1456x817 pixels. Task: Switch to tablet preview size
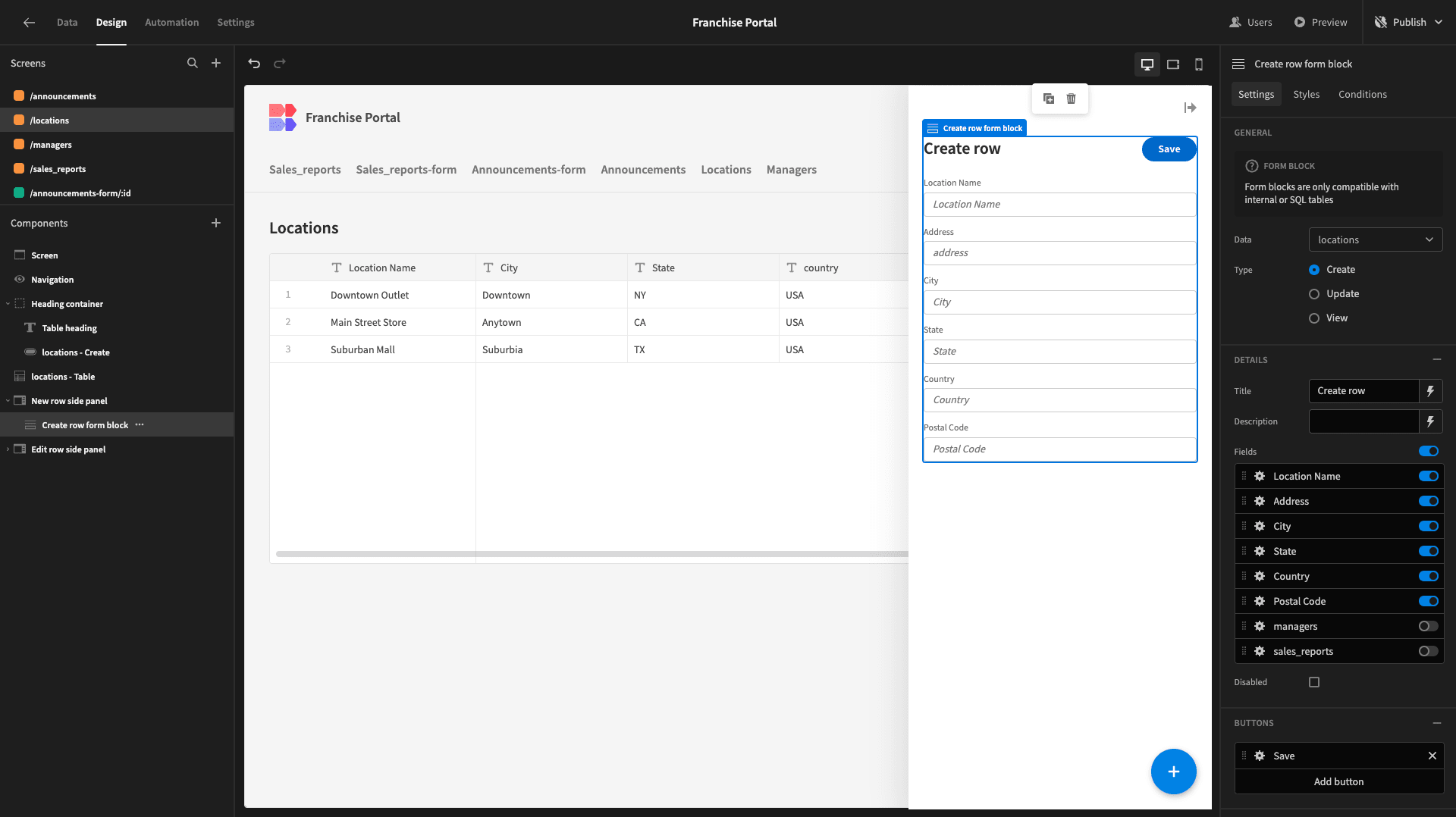click(x=1173, y=64)
